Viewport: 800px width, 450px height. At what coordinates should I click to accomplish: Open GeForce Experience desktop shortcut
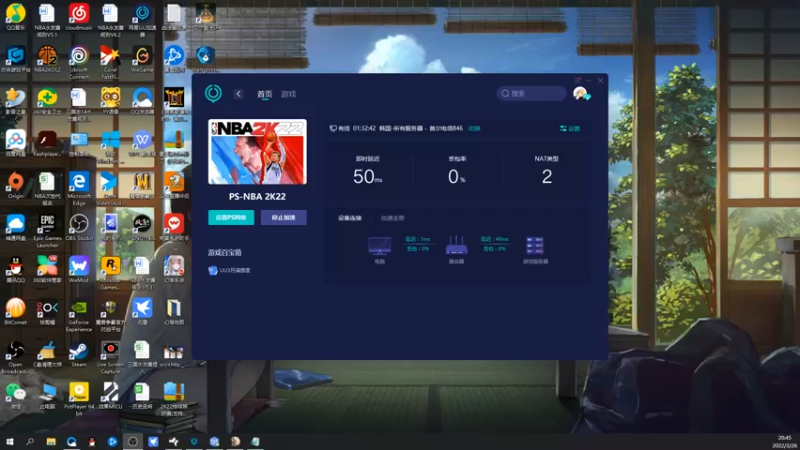(79, 315)
